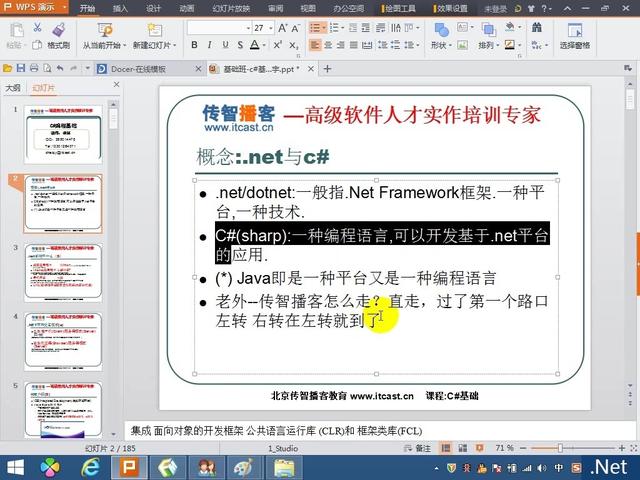
Task: Apply subscript with the X₂ icon
Action: click(293, 45)
